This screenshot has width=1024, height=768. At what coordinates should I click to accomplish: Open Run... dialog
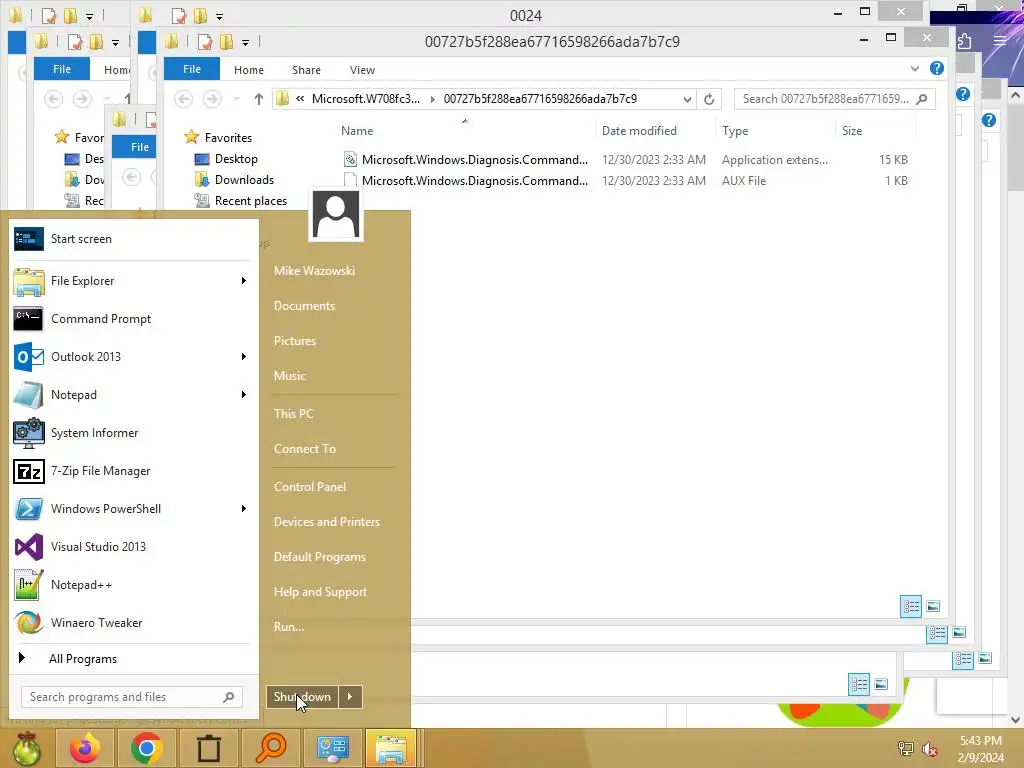289,627
